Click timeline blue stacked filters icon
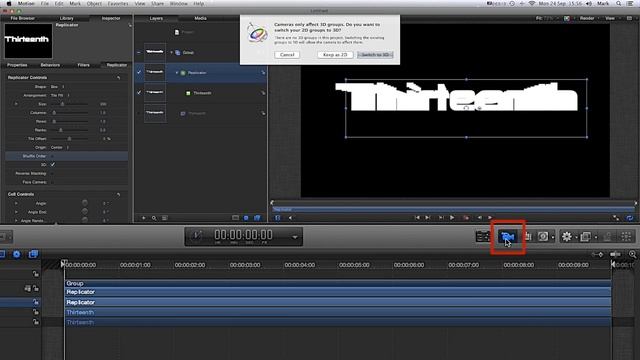The width and height of the screenshot is (640, 360). [33, 254]
